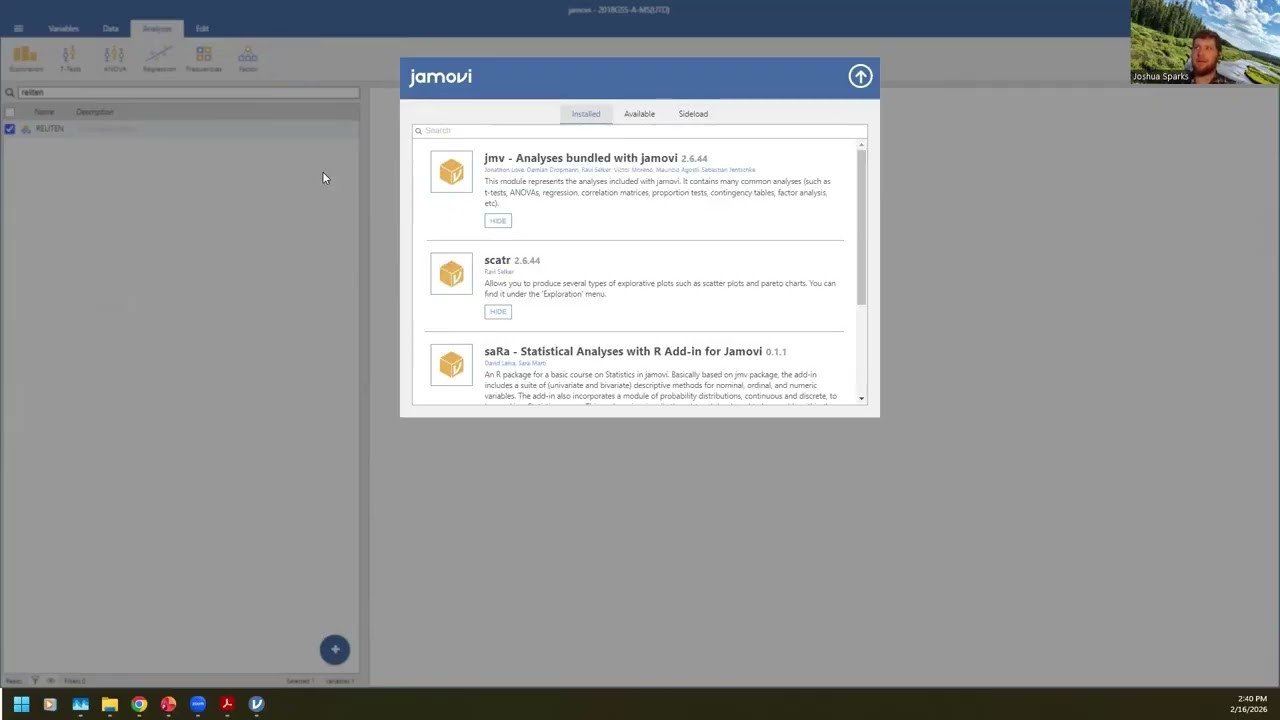Viewport: 1280px width, 720px height.
Task: Click the module list scroll-up arrow
Action: (862, 145)
